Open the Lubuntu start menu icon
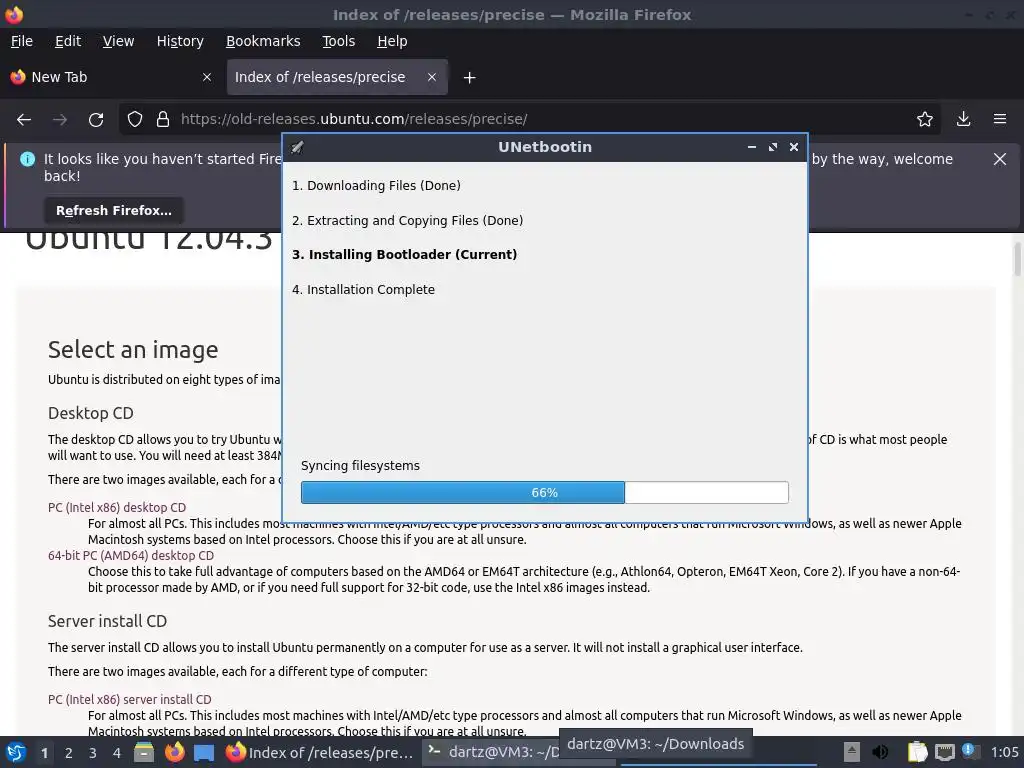Image resolution: width=1024 pixels, height=768 pixels. coord(16,752)
